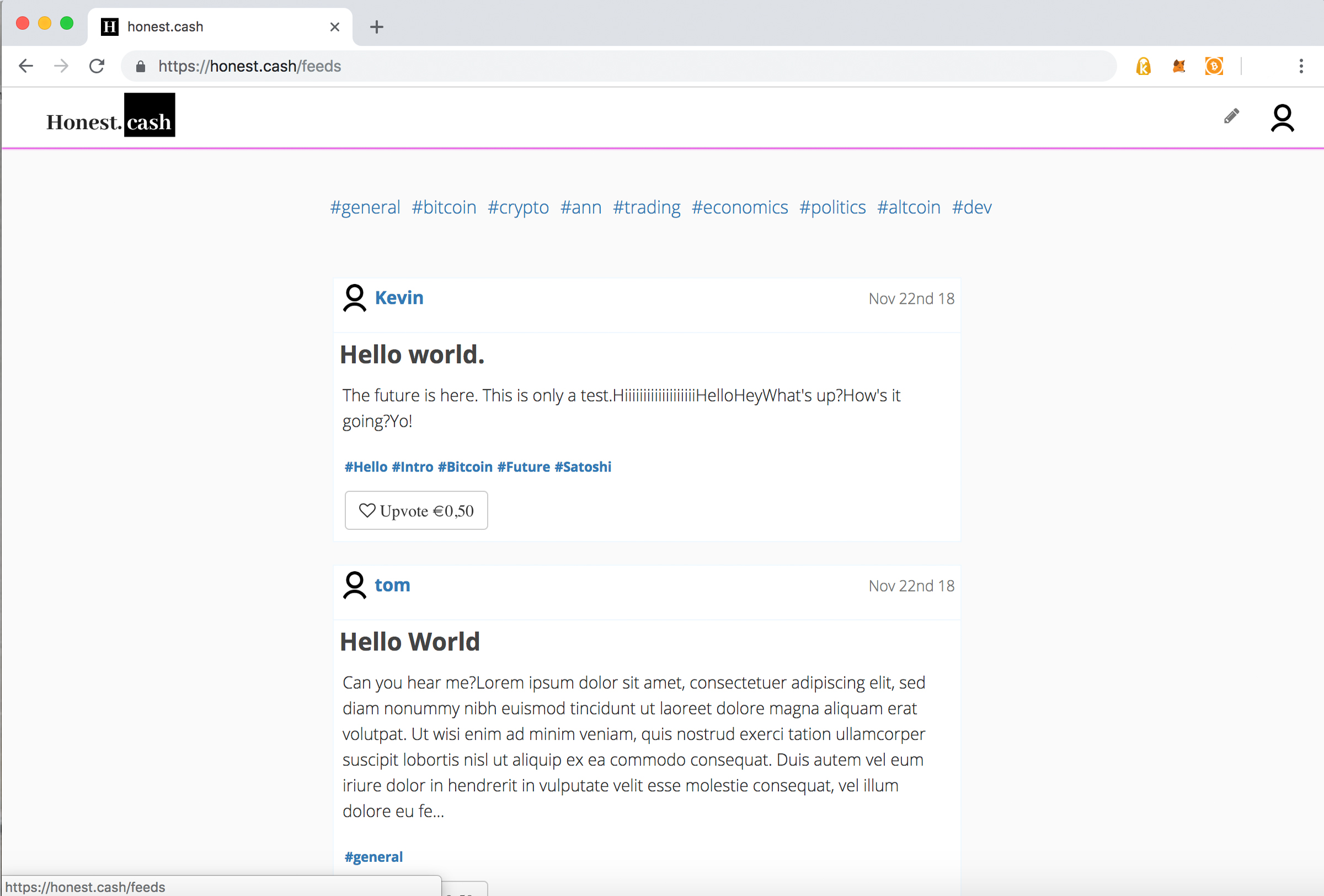The height and width of the screenshot is (896, 1324).
Task: Click the browser reload button
Action: tap(97, 66)
